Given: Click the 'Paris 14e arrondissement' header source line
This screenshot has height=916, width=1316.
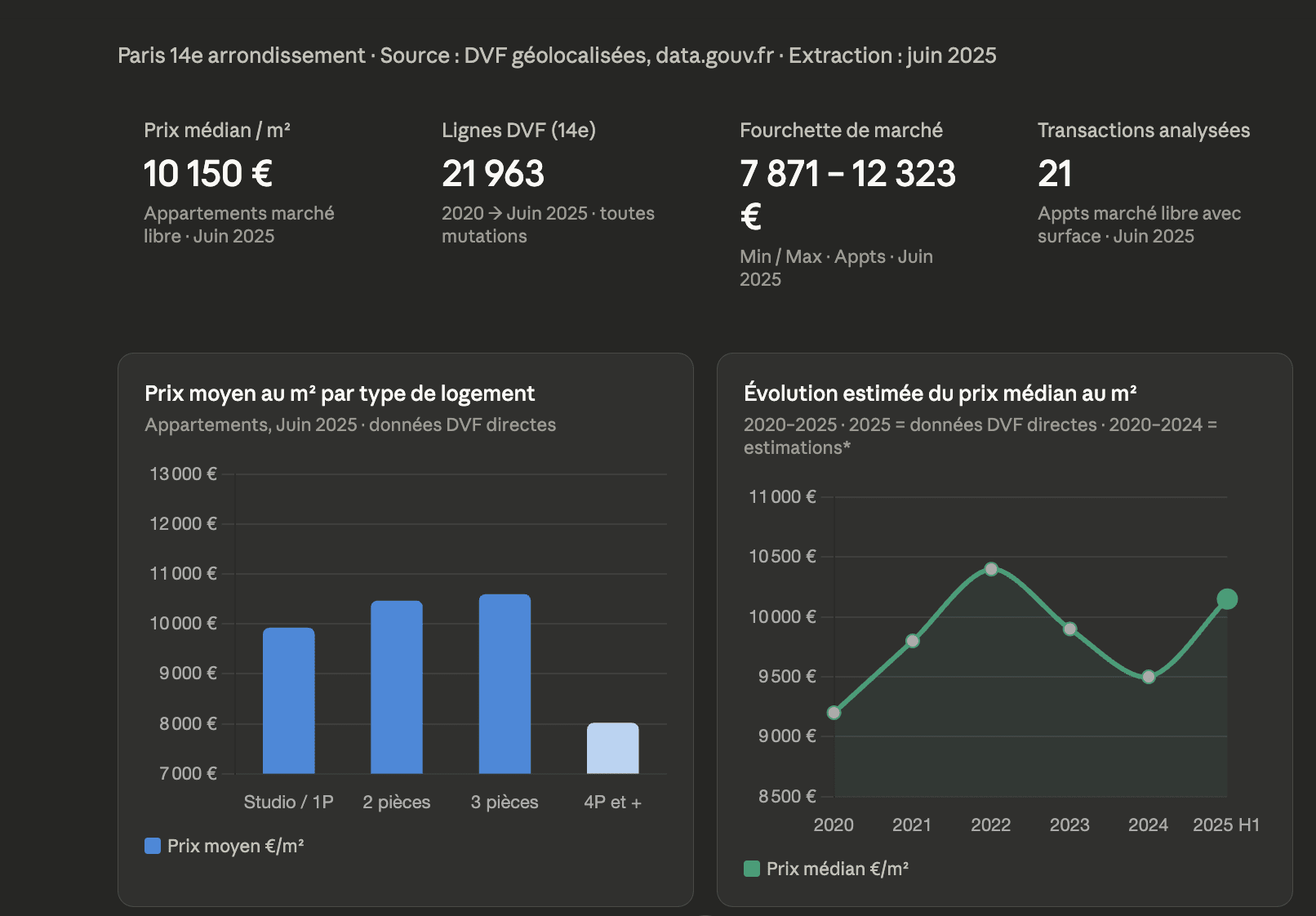Looking at the screenshot, I should 557,56.
